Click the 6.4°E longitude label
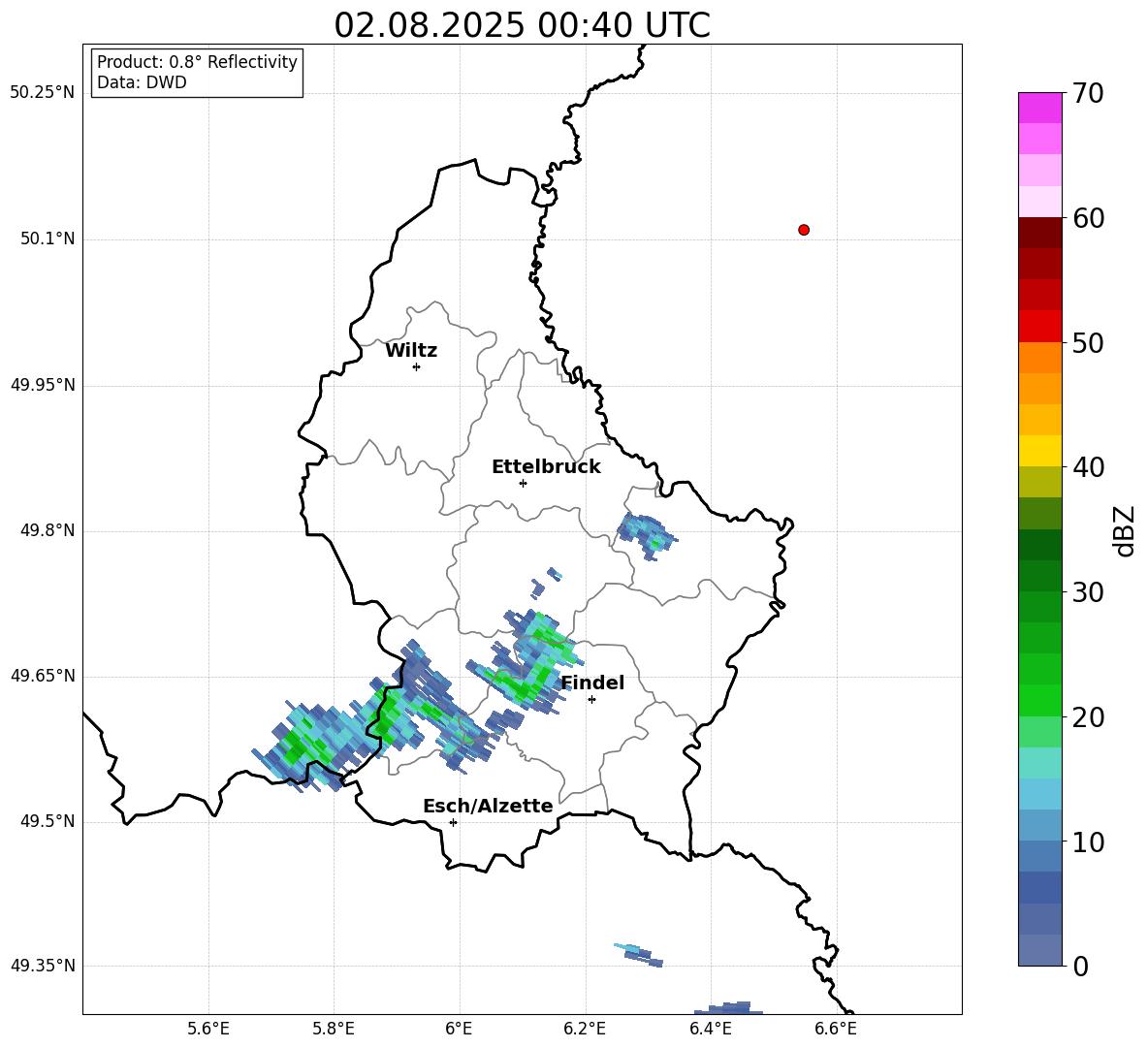Screen dimensions: 1148x1048 tap(710, 1029)
